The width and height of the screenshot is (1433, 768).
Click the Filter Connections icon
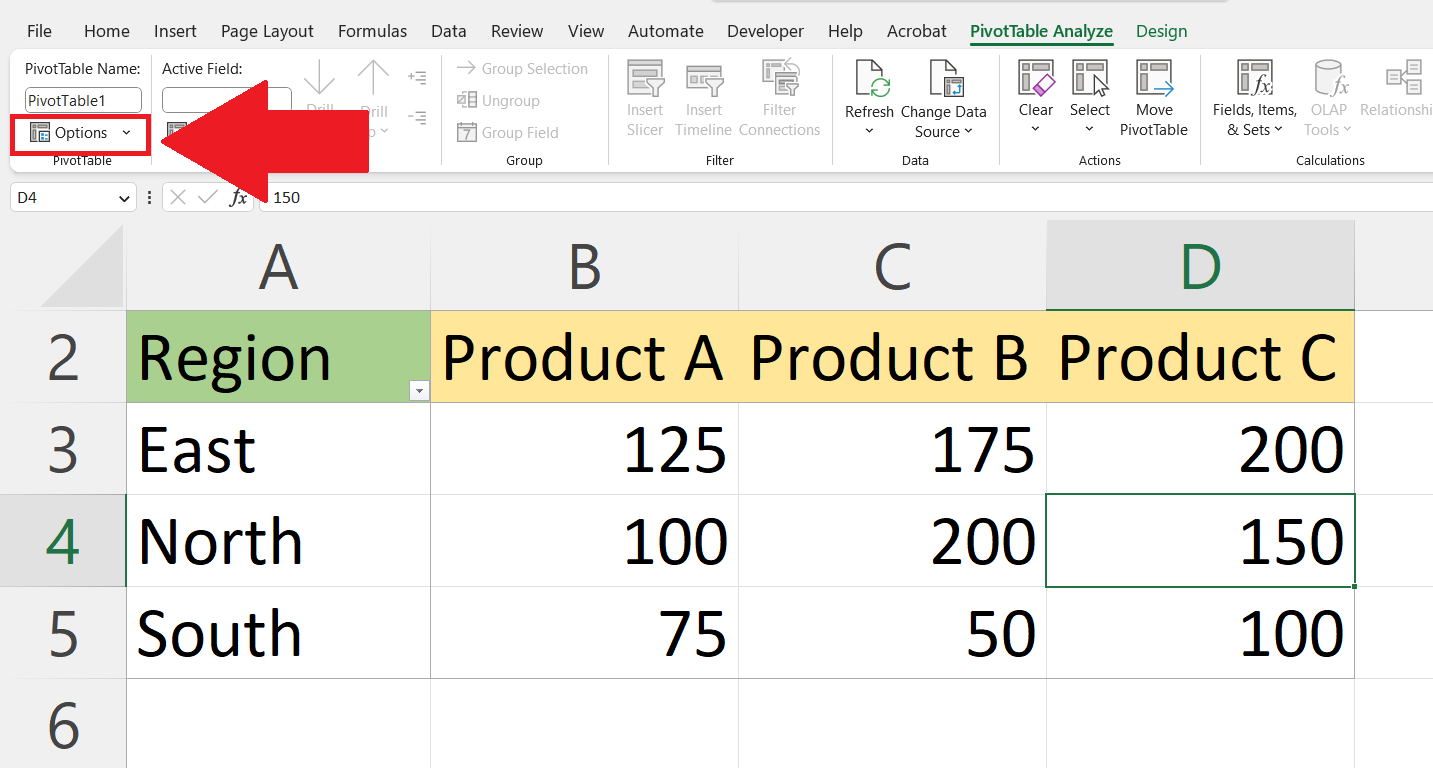(x=779, y=80)
